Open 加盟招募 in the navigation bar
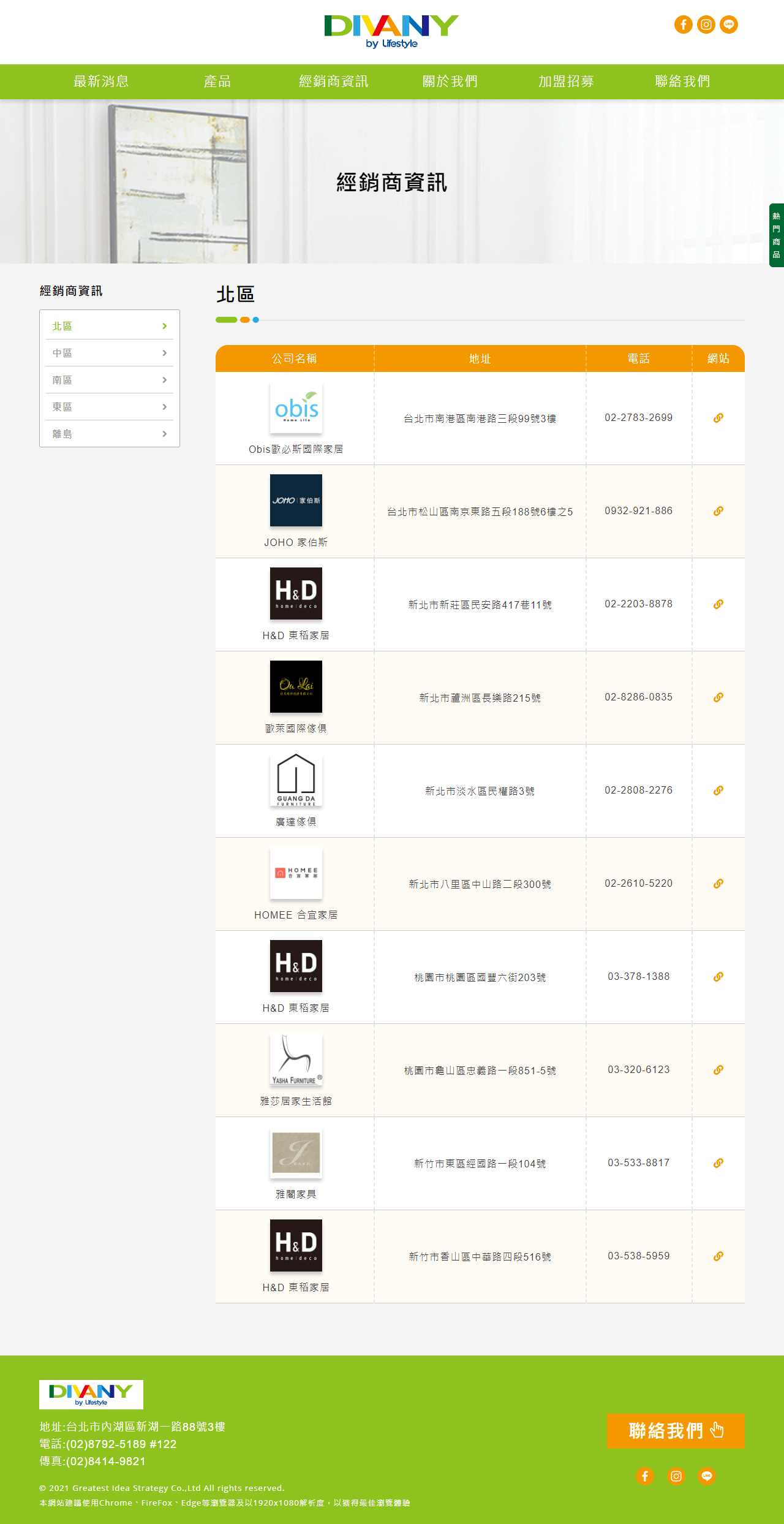Screen dimensions: 784x1524 pyautogui.click(x=566, y=82)
